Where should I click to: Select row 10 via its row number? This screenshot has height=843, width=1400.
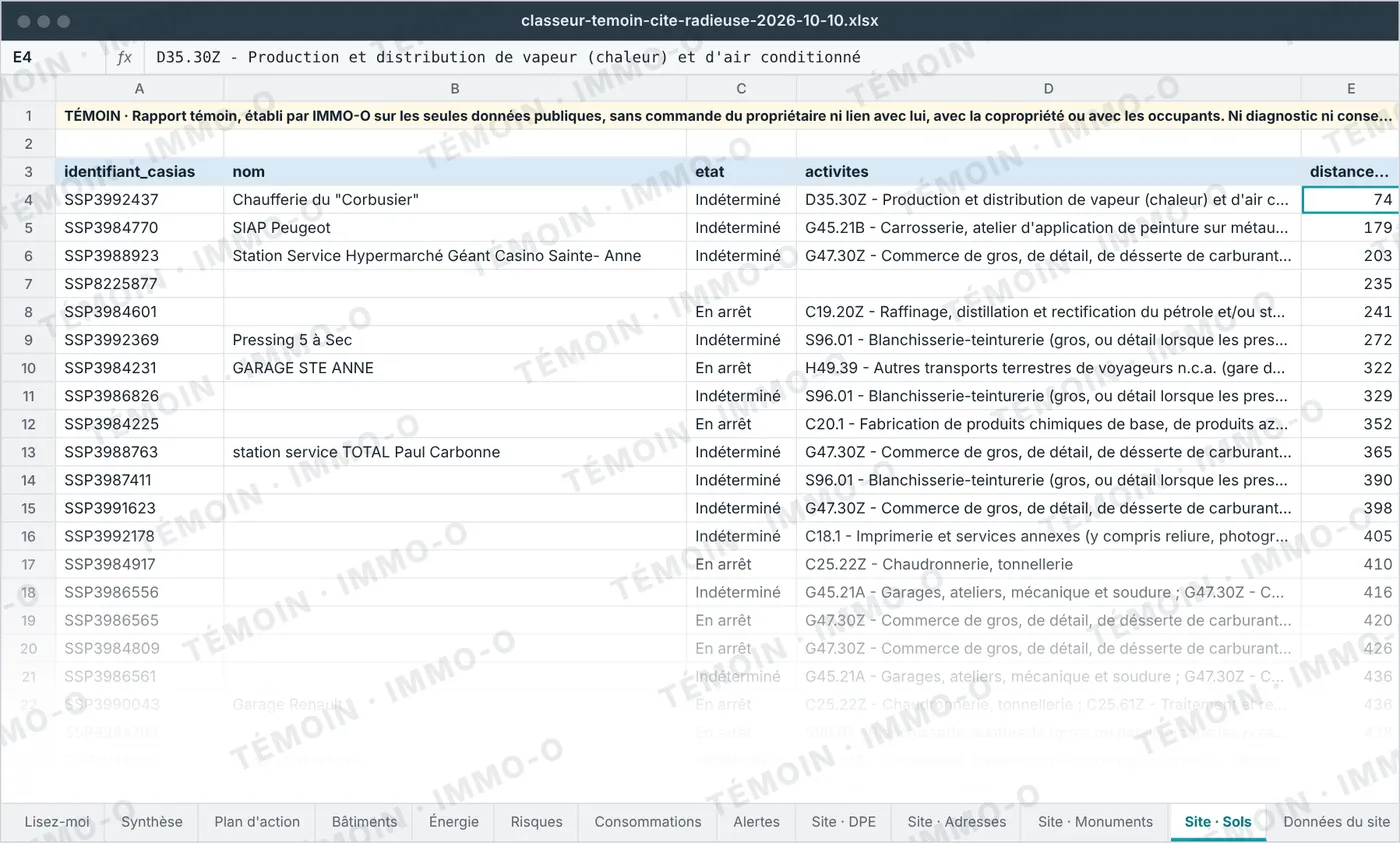click(28, 368)
